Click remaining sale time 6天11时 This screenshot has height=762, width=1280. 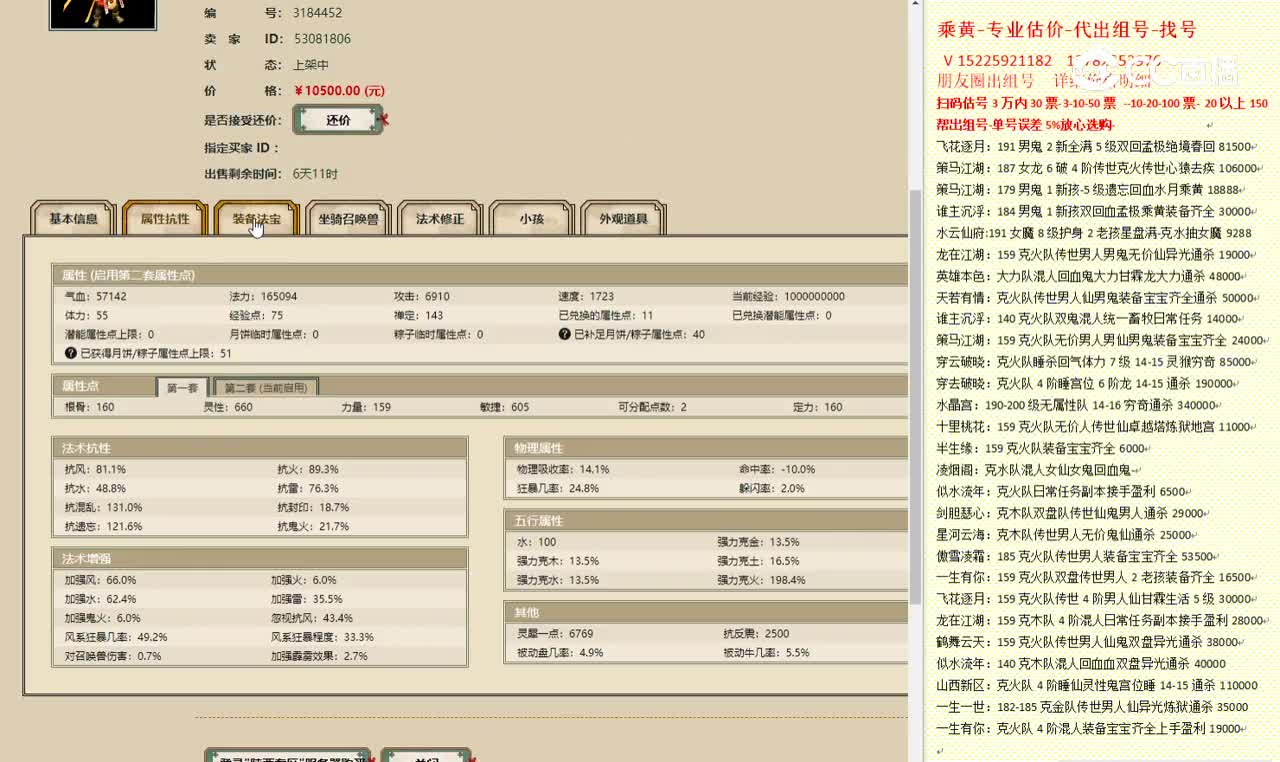tap(315, 173)
